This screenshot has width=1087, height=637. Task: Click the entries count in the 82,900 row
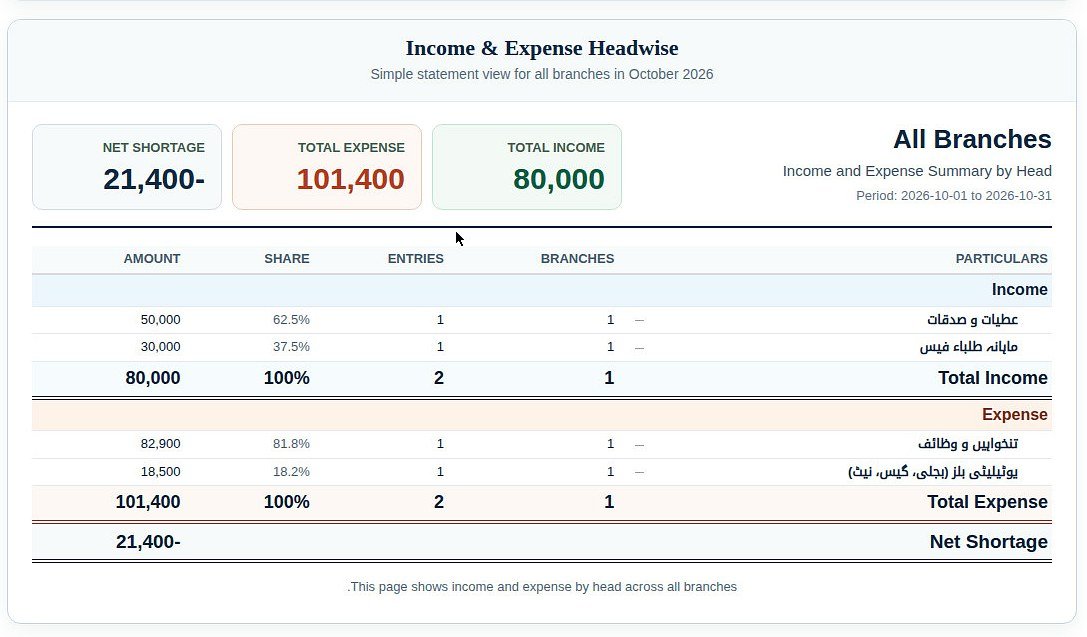(x=440, y=444)
